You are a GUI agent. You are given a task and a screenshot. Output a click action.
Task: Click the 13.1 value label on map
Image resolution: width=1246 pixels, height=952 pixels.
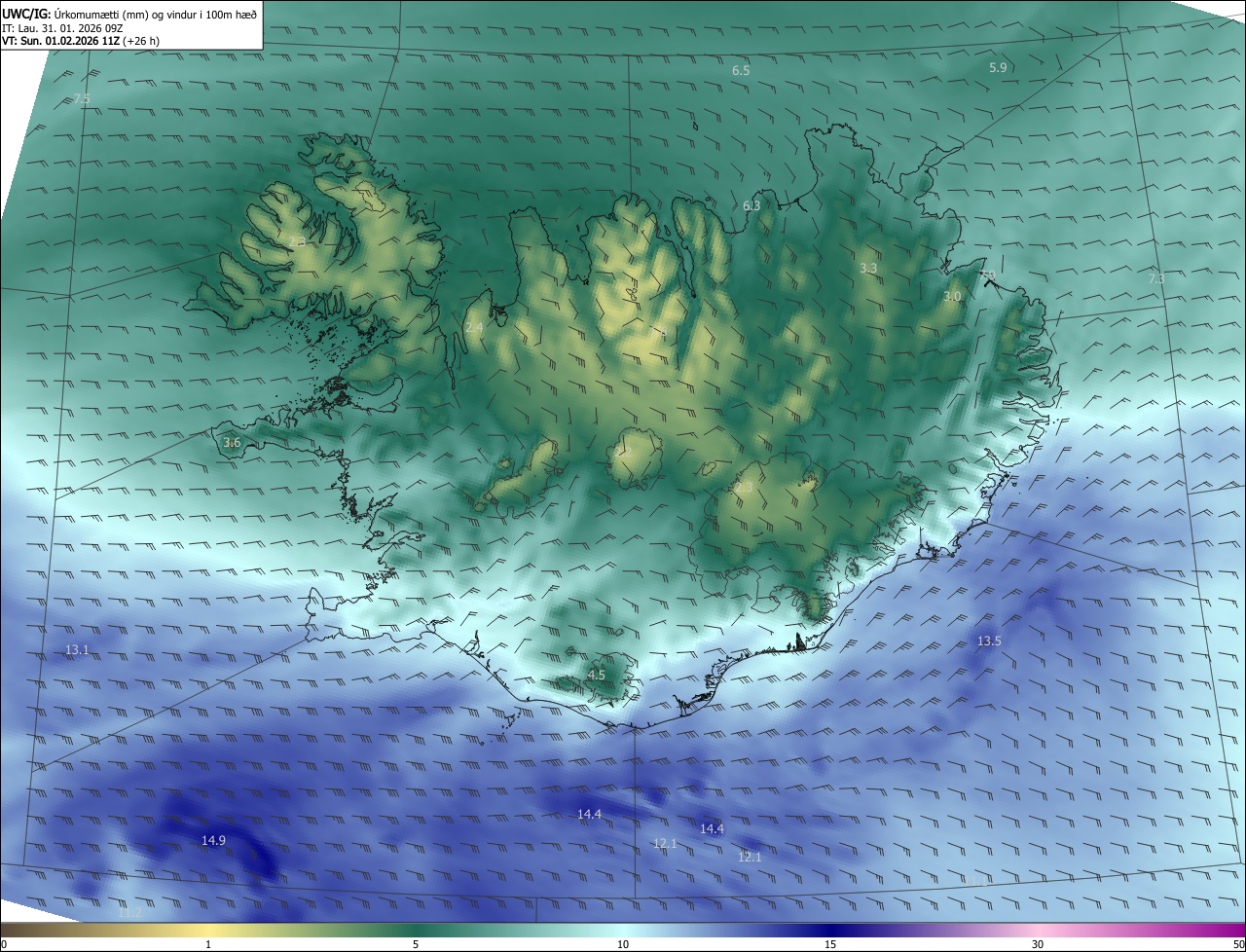pyautogui.click(x=77, y=649)
